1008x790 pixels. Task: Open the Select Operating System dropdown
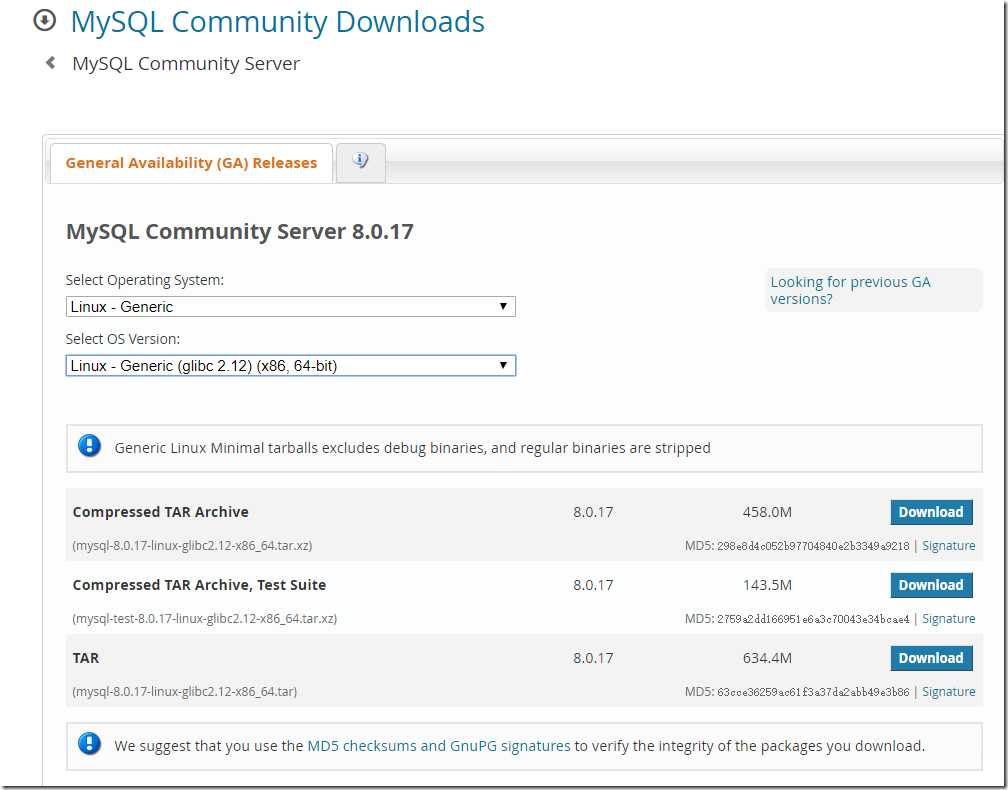[x=291, y=307]
